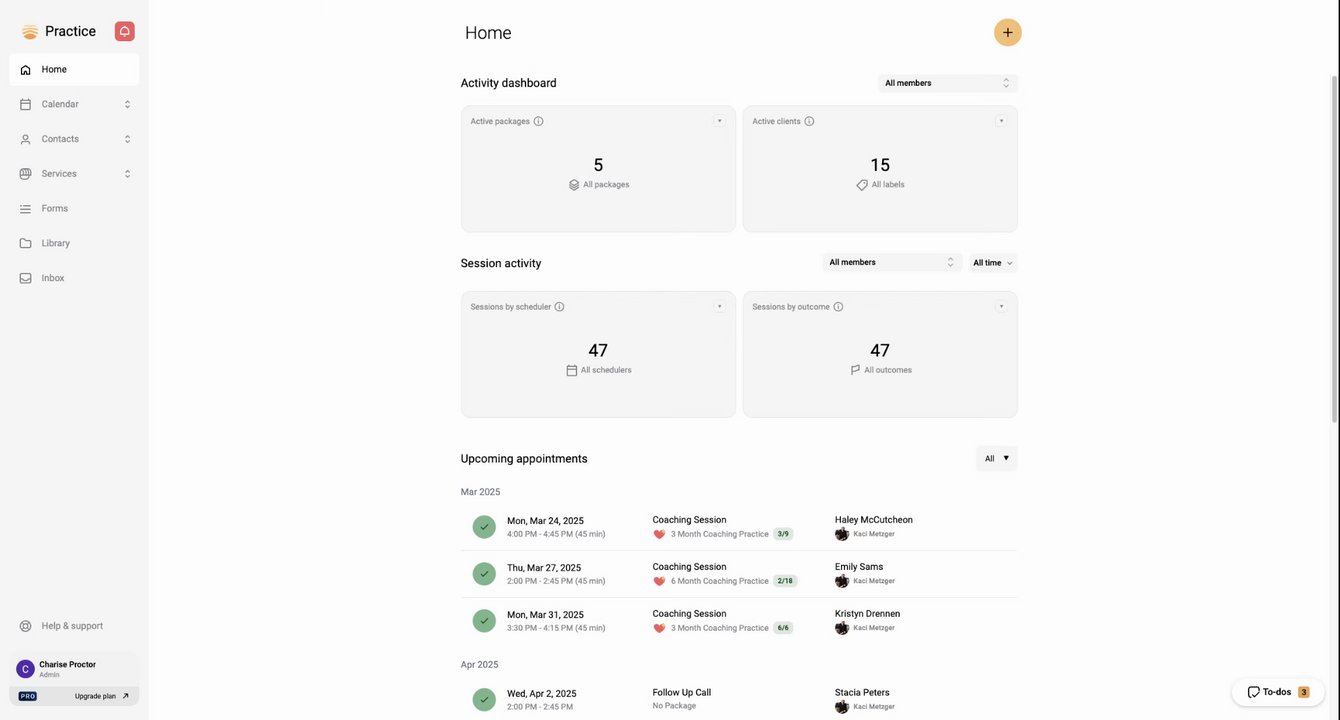Click info icon beside Active clients

tap(809, 121)
